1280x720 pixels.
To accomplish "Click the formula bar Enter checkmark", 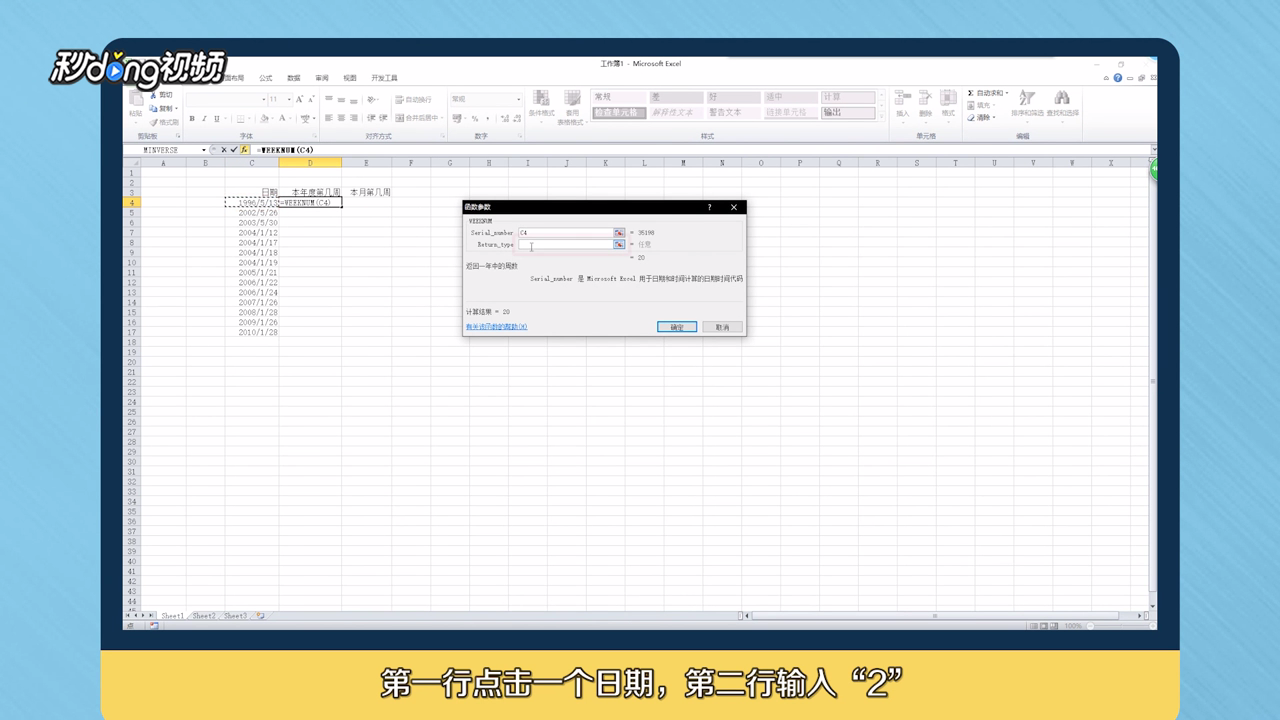I will (233, 150).
